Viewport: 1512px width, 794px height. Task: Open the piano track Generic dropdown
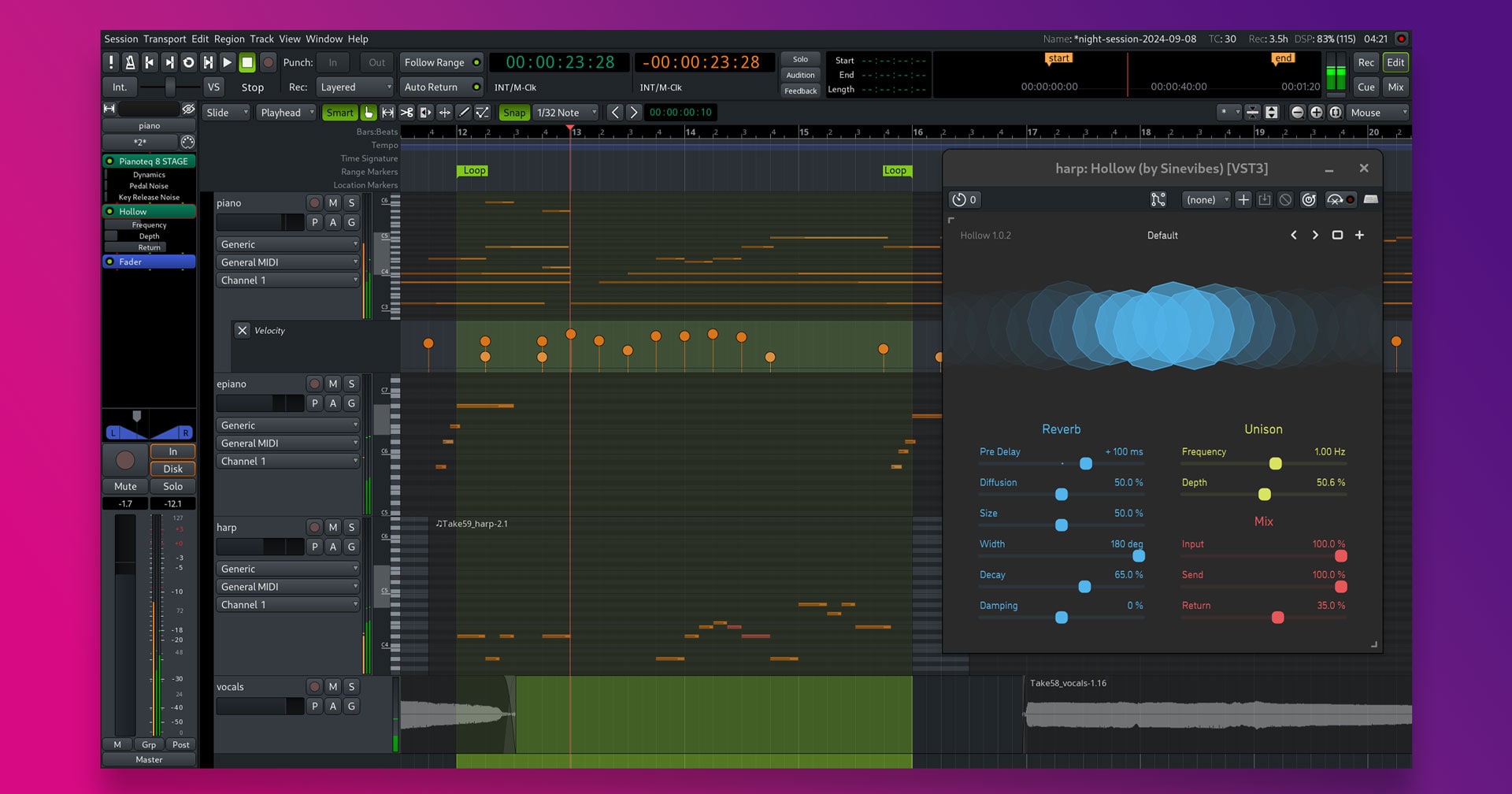point(288,245)
